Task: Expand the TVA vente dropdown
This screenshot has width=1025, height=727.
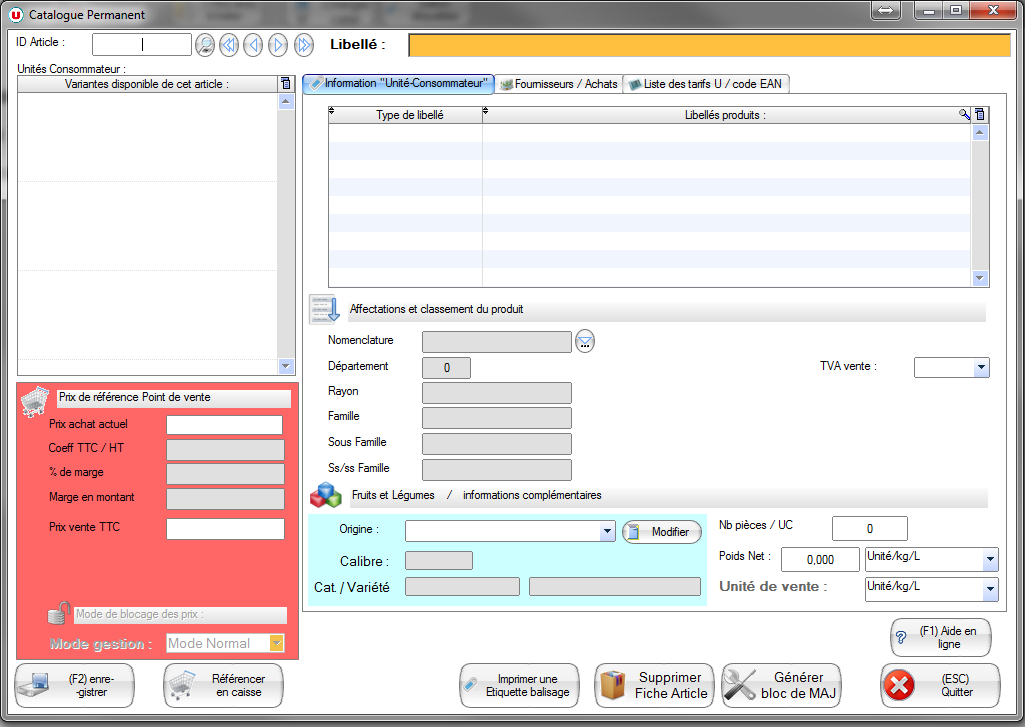Action: [x=981, y=368]
